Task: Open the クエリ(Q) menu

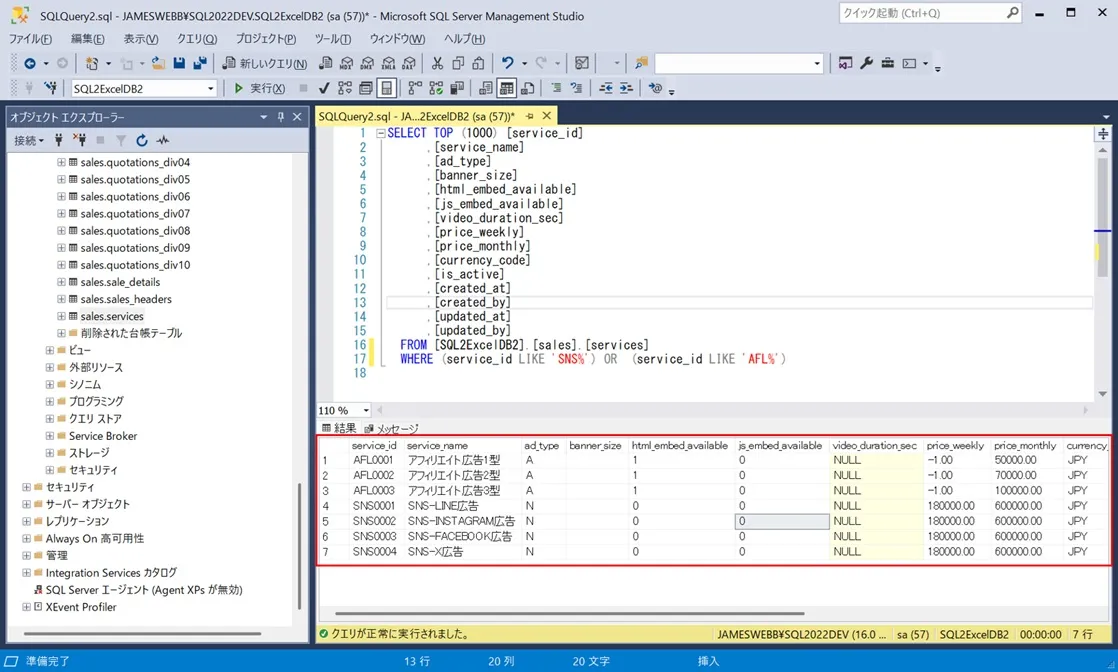Action: 197,39
